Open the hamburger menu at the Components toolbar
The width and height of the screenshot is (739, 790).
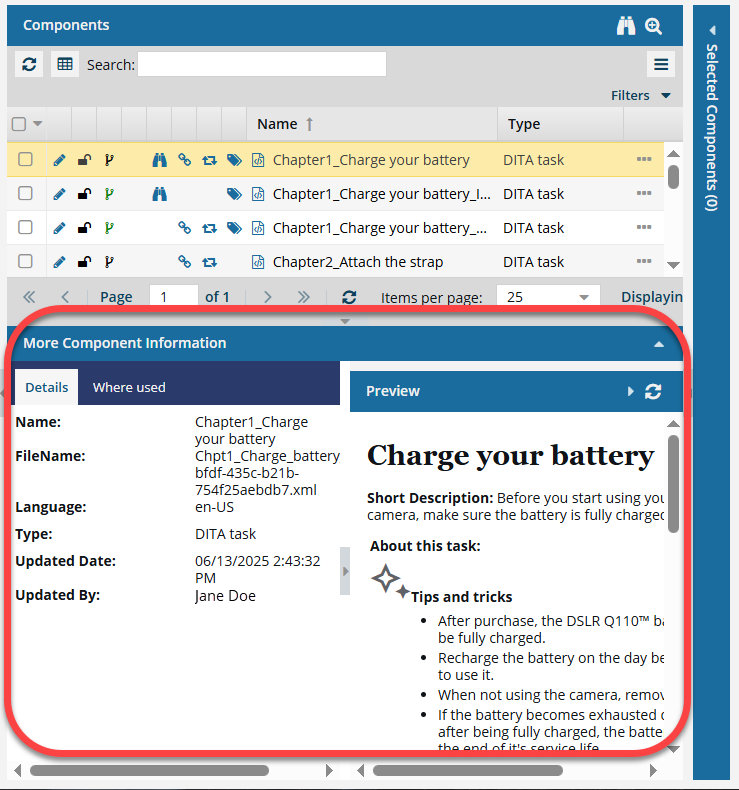660,64
